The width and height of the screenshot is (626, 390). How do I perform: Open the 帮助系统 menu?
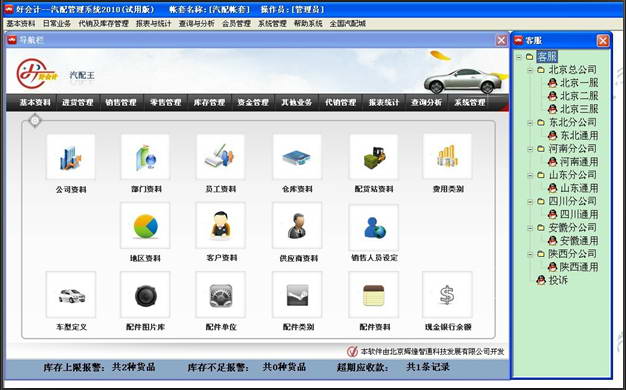[x=308, y=24]
